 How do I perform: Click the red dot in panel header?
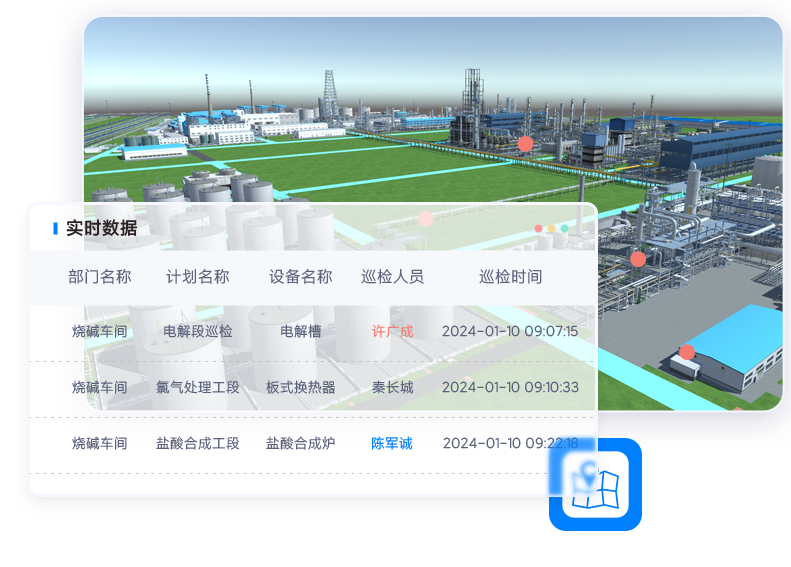point(538,229)
